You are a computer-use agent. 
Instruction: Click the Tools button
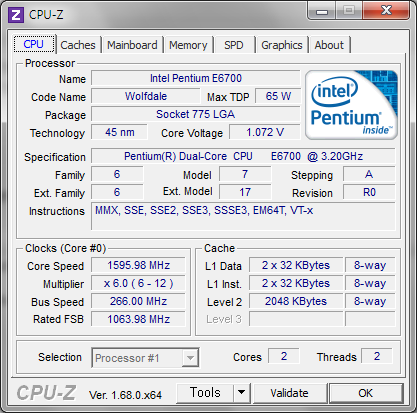[205, 393]
